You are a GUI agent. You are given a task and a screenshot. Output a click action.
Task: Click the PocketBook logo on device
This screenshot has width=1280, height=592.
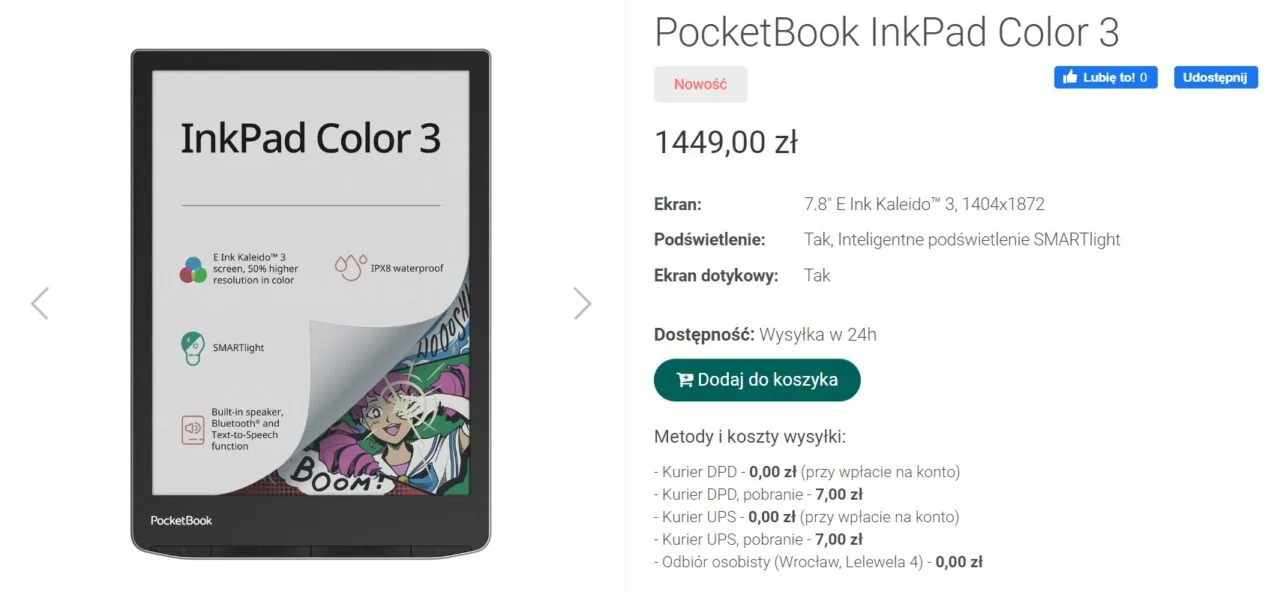(181, 520)
